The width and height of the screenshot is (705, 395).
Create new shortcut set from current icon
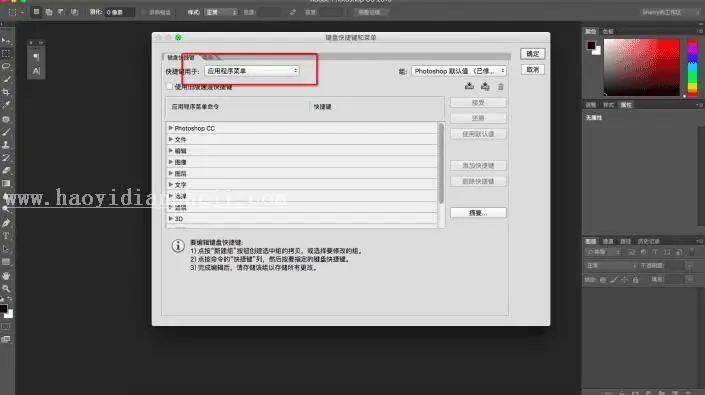coord(485,86)
